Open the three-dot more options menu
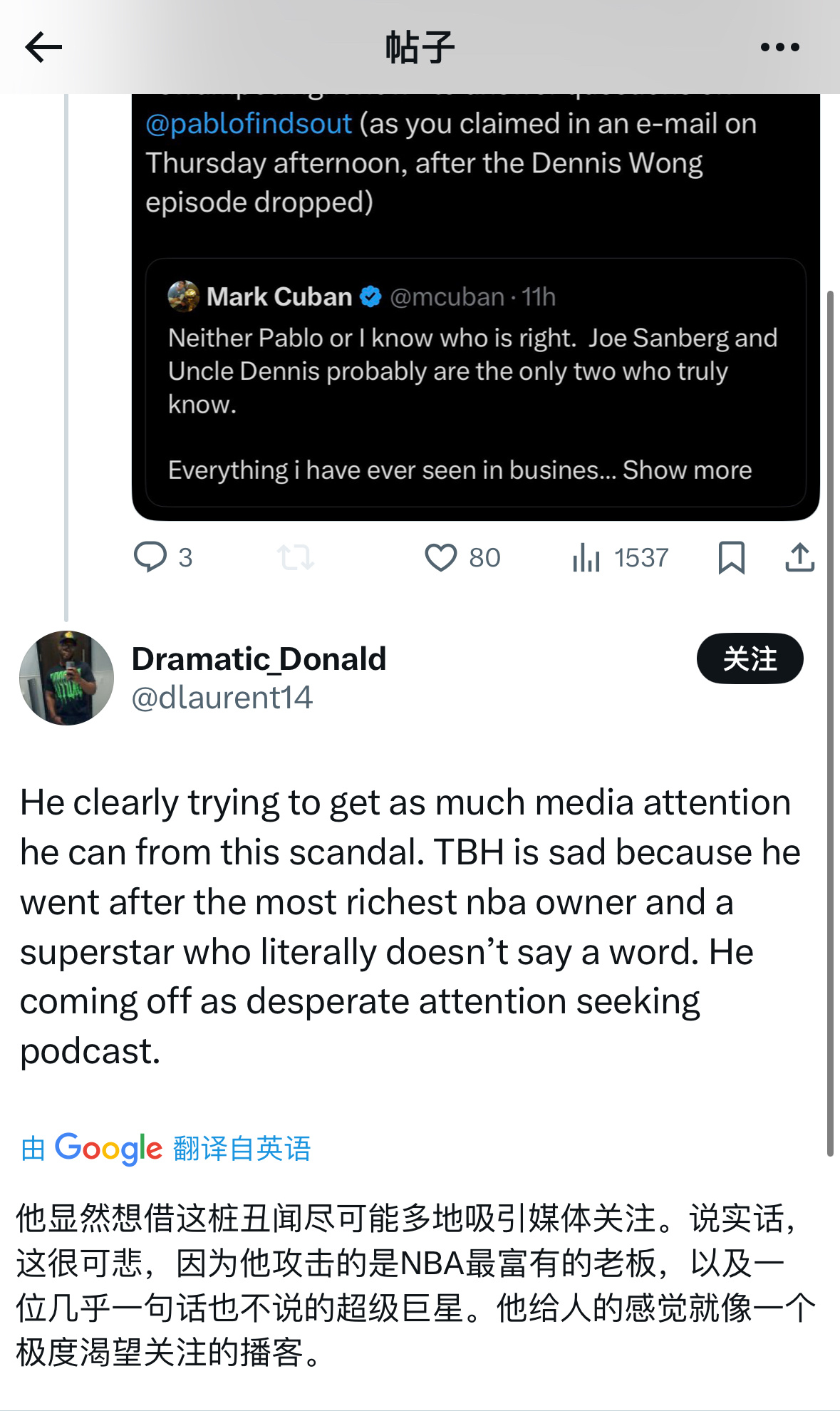 click(779, 48)
